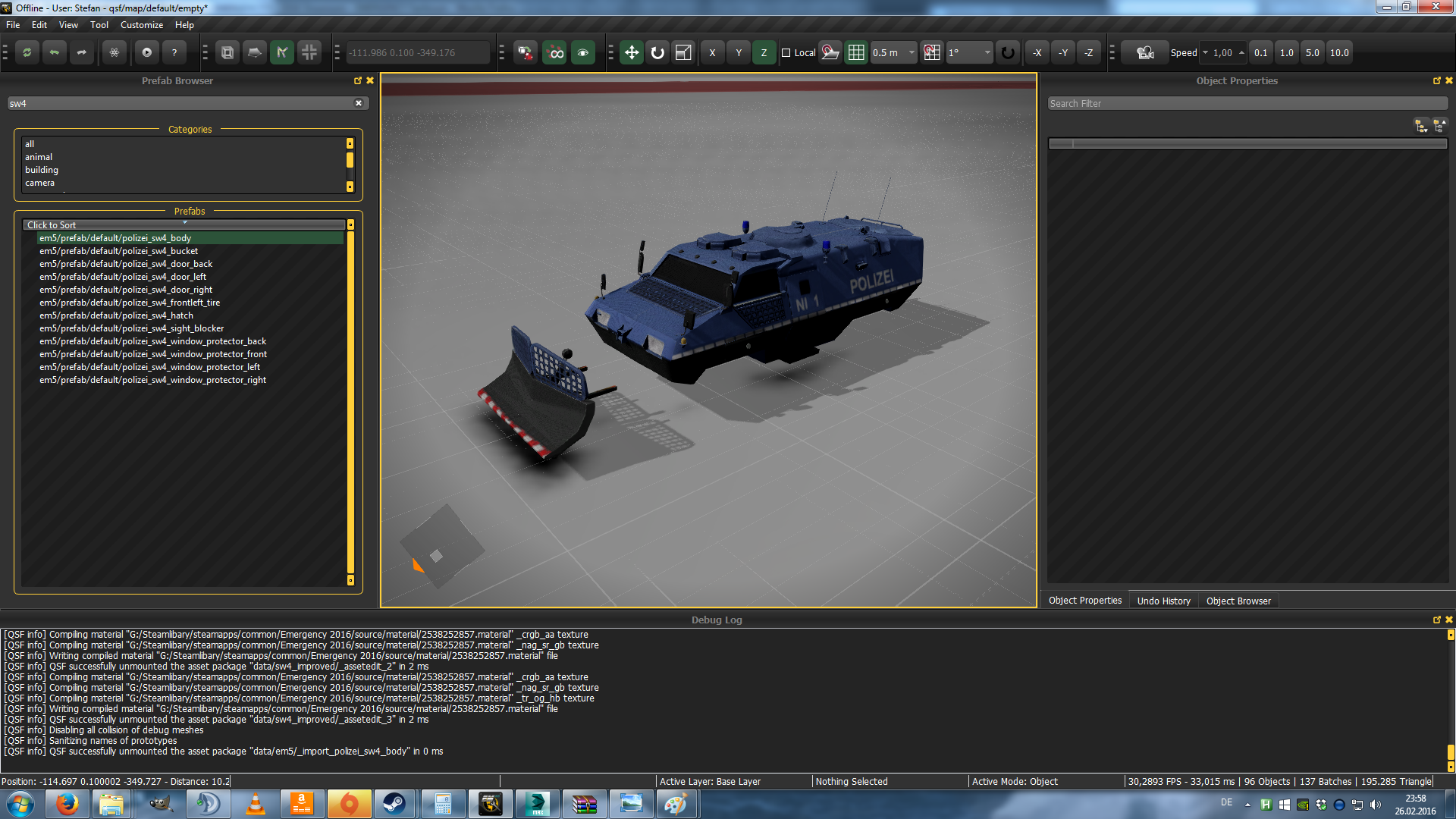Image resolution: width=1456 pixels, height=819 pixels.
Task: Click the Search Filter field
Action: click(1247, 103)
